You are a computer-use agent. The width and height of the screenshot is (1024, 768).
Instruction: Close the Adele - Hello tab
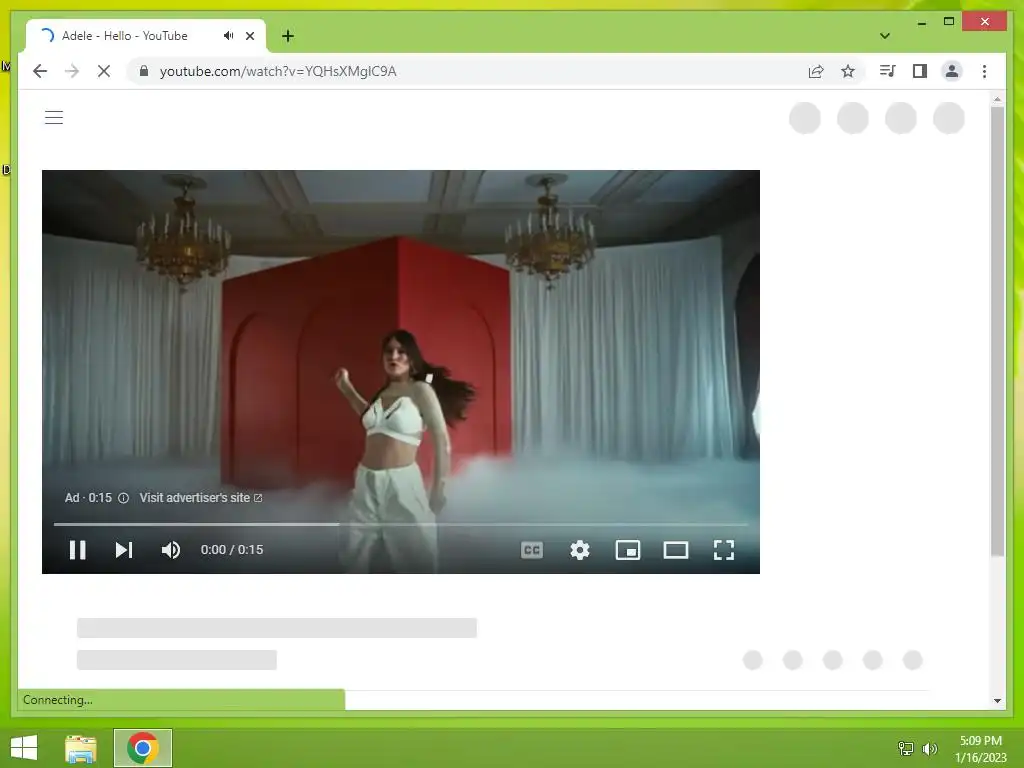tap(249, 36)
